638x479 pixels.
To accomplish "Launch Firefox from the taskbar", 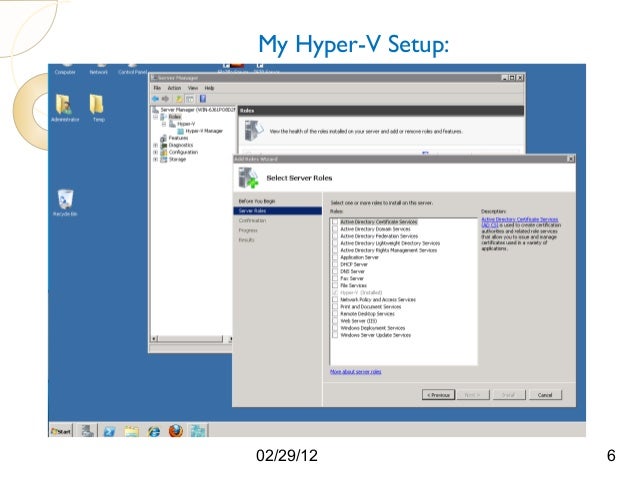I will pos(175,431).
